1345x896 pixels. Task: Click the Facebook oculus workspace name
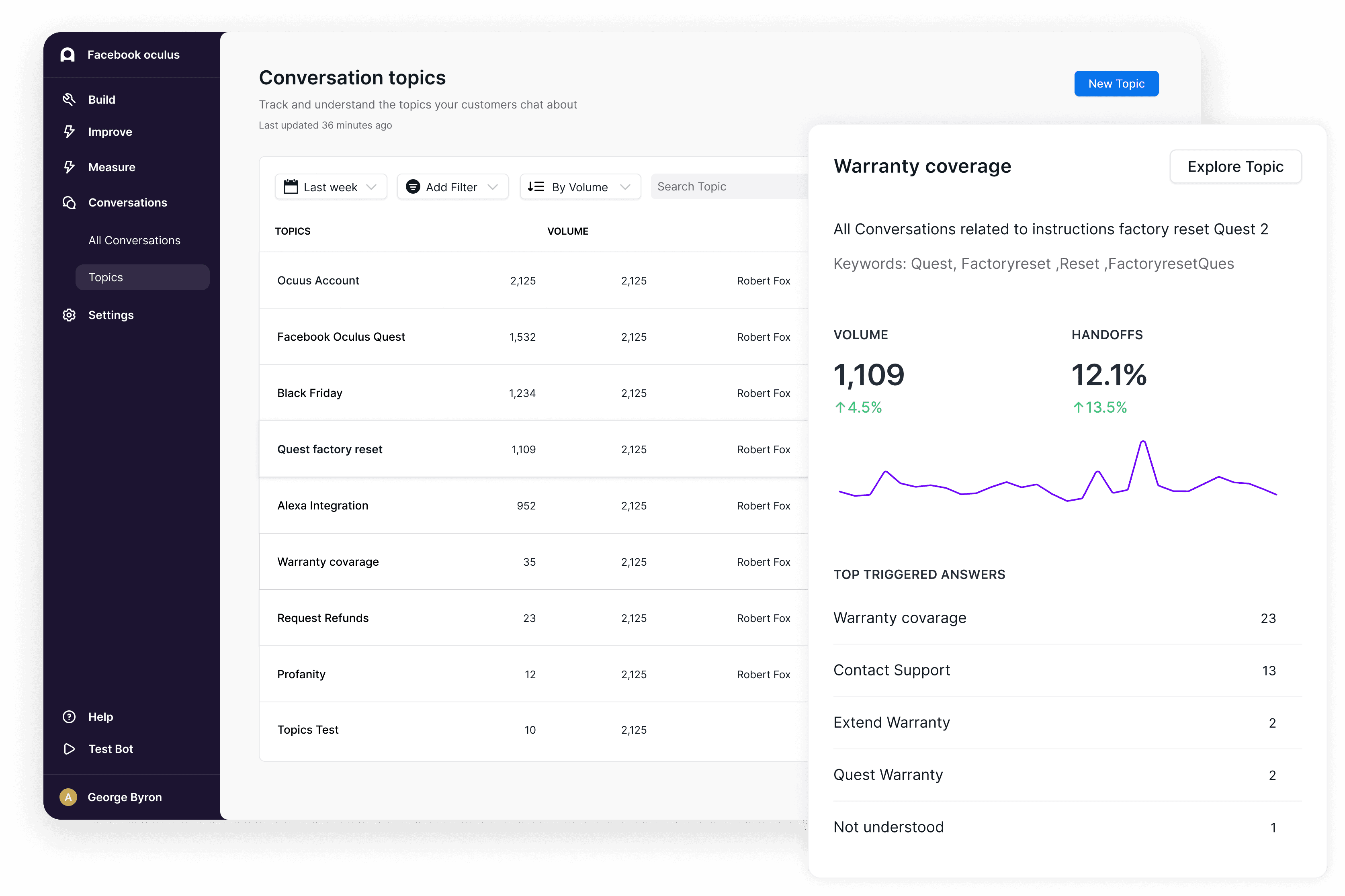134,55
